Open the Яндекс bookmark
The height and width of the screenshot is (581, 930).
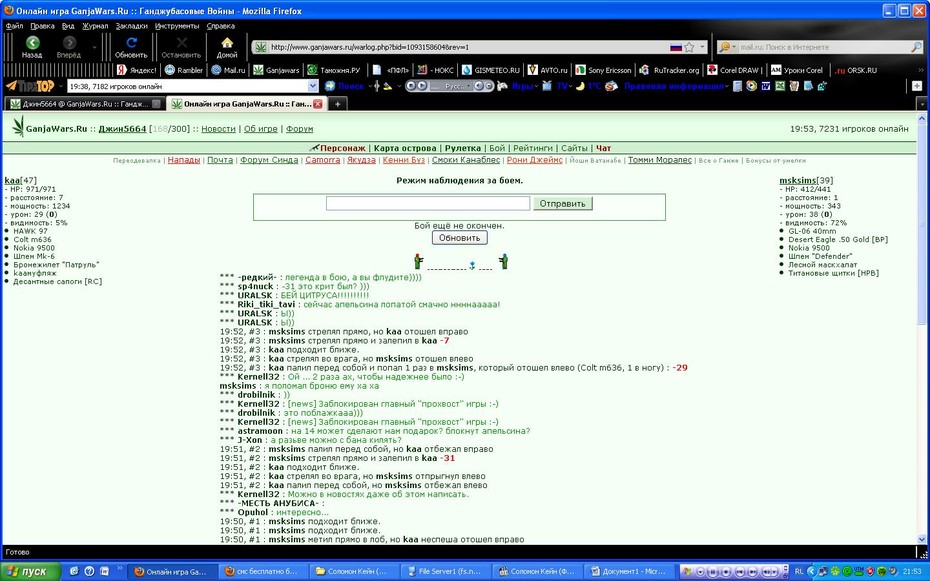[137, 70]
